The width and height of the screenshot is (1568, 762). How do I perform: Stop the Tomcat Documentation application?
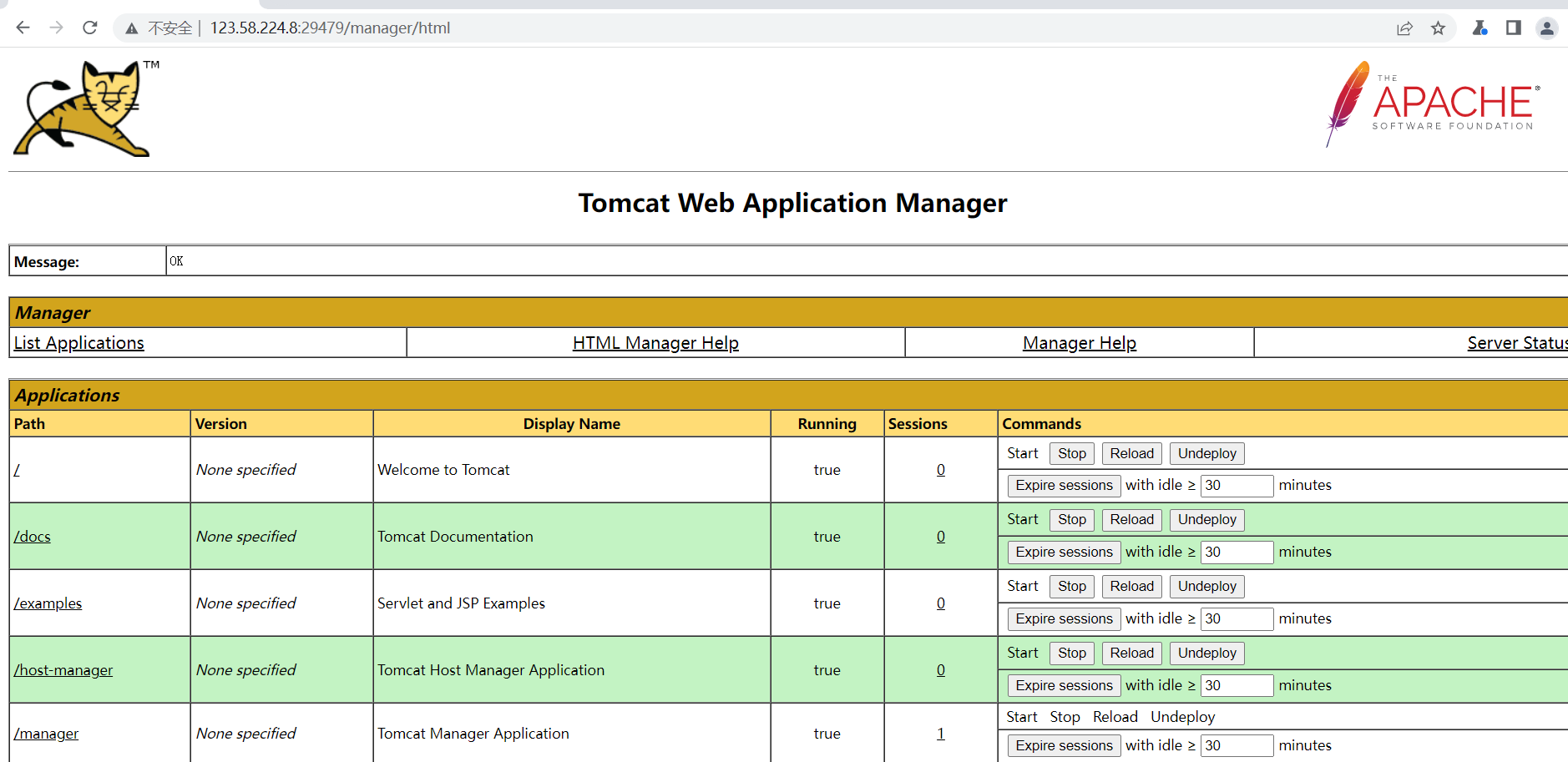click(x=1072, y=519)
